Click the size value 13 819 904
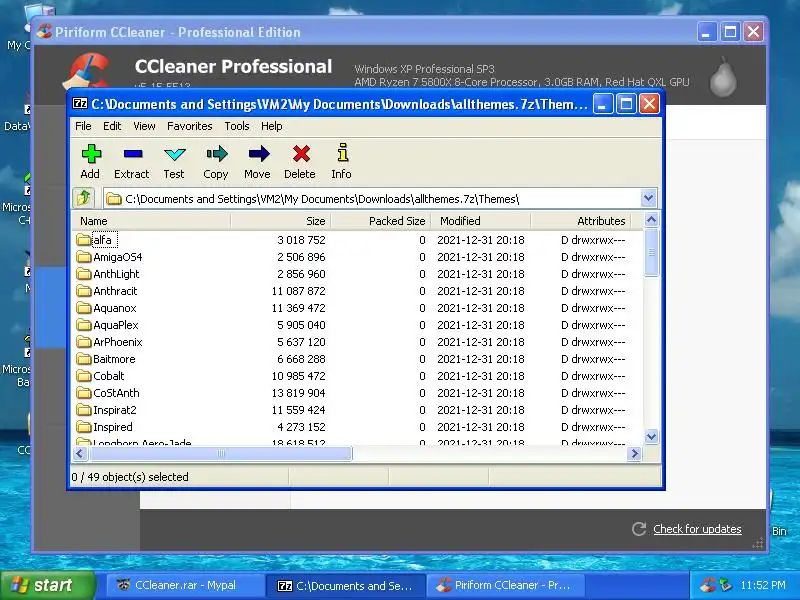This screenshot has height=600, width=800. pyautogui.click(x=298, y=393)
